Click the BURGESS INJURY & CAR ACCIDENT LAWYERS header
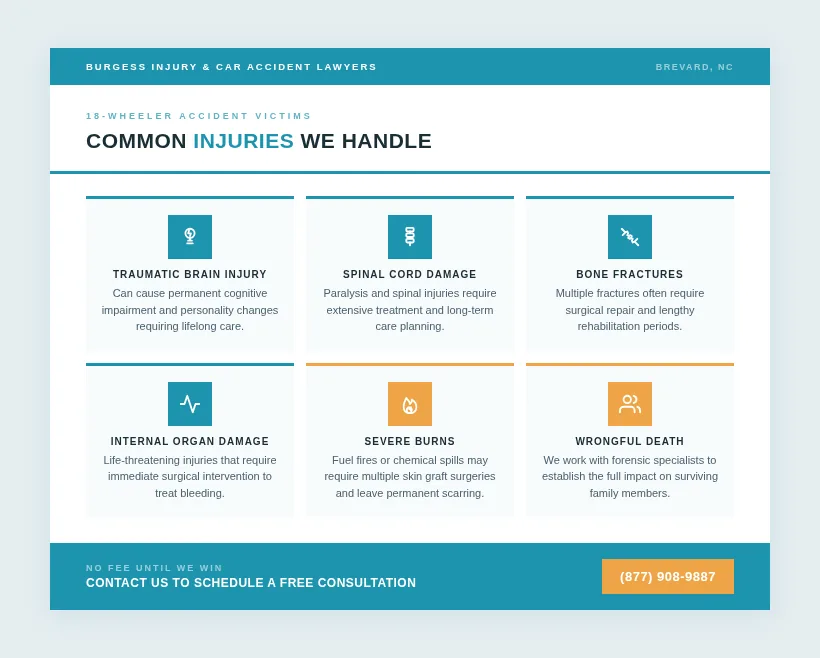Image resolution: width=820 pixels, height=658 pixels. (231, 67)
